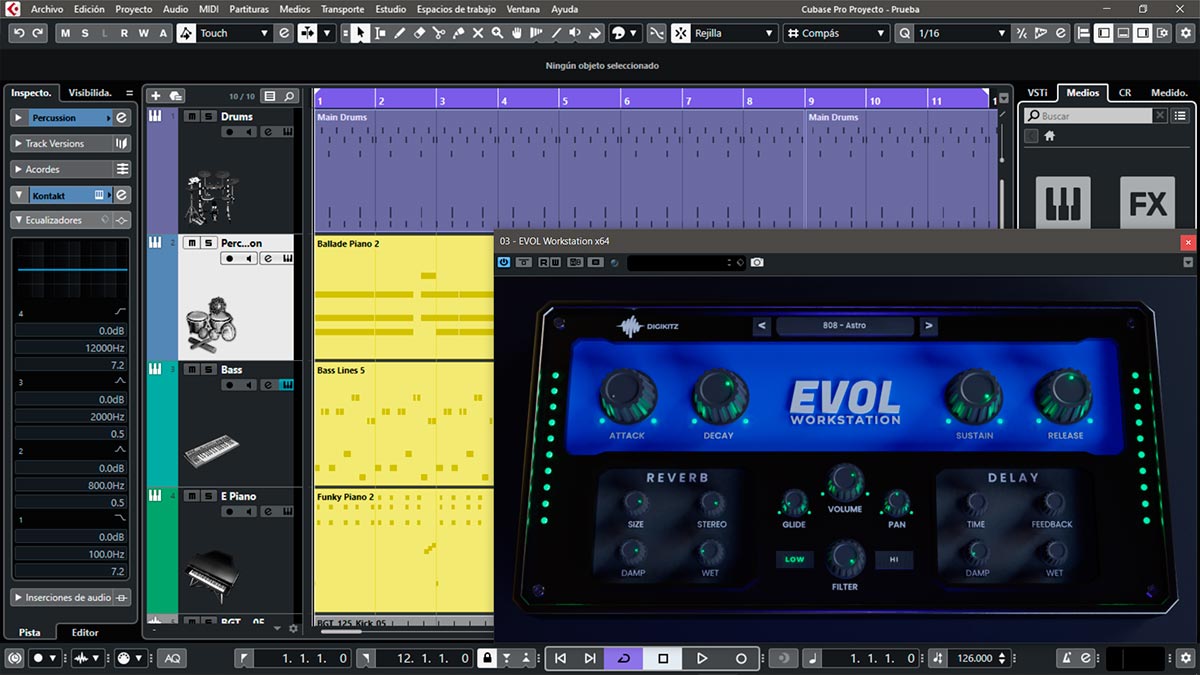Solo the Bass track
The height and width of the screenshot is (675, 1200).
[x=208, y=370]
